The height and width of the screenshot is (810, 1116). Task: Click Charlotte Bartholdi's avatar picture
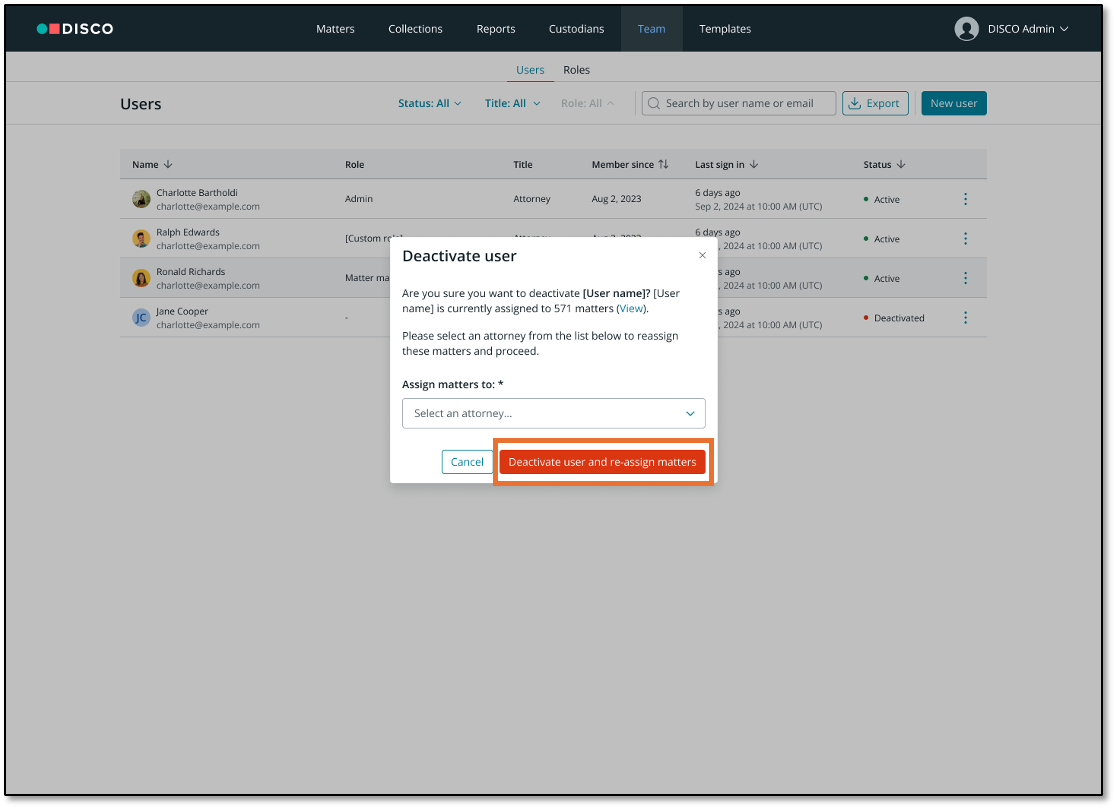(x=141, y=199)
